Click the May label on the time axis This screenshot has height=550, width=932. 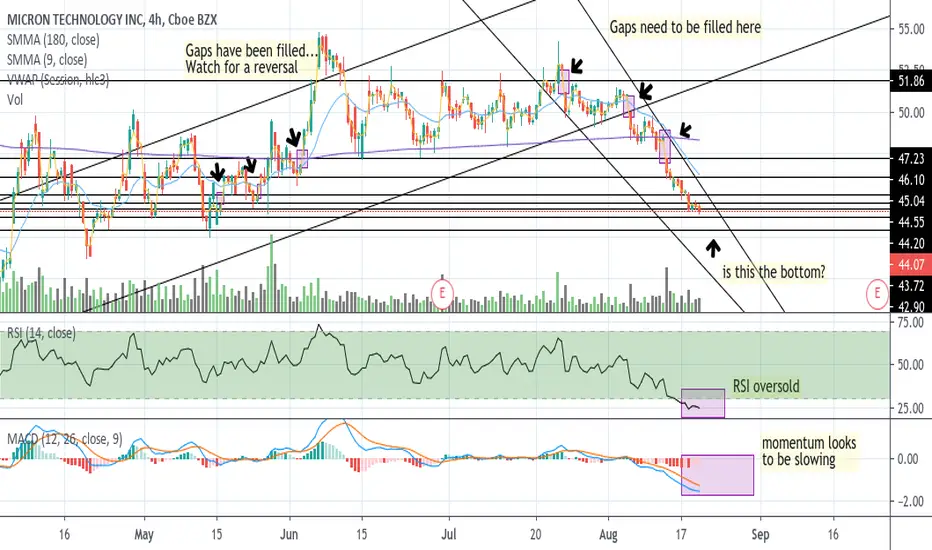pyautogui.click(x=144, y=535)
